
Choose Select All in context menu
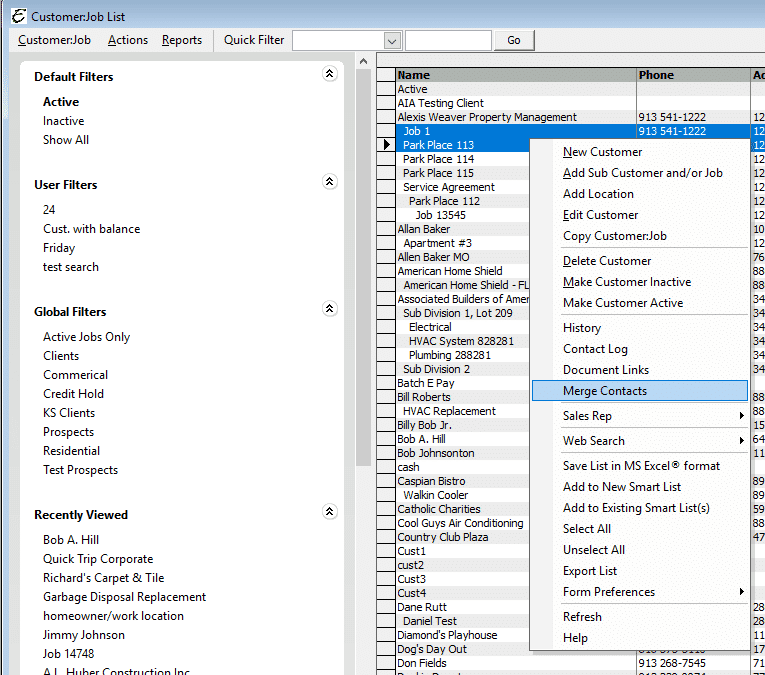(x=586, y=529)
